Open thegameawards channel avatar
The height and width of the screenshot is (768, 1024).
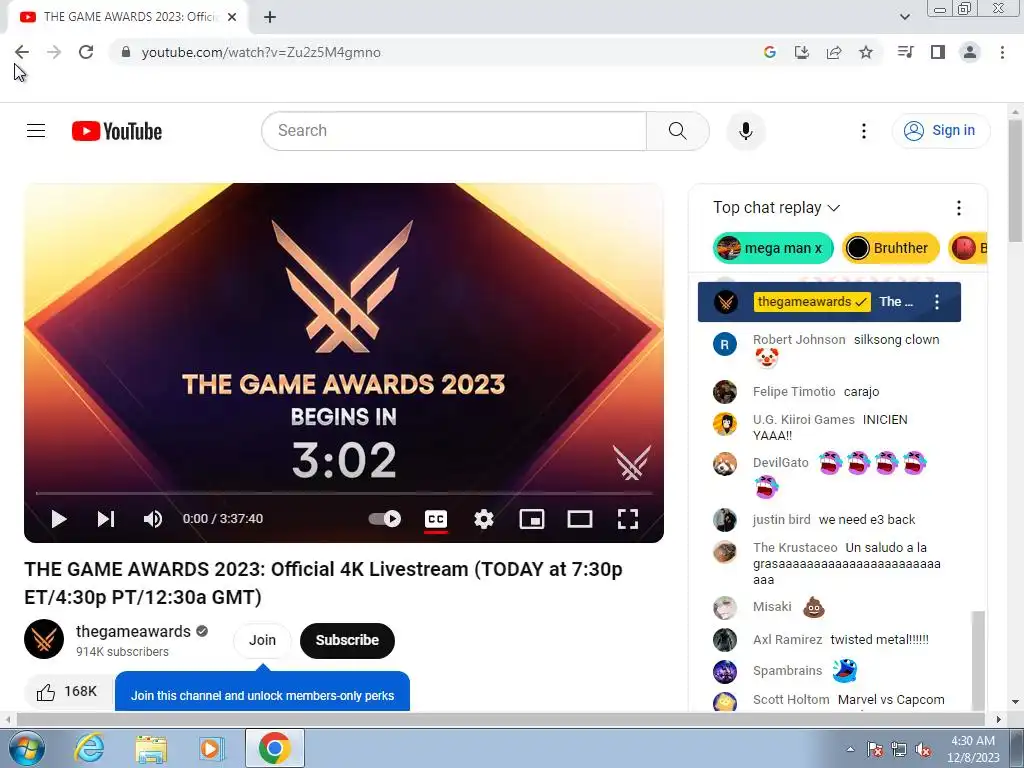click(x=44, y=639)
